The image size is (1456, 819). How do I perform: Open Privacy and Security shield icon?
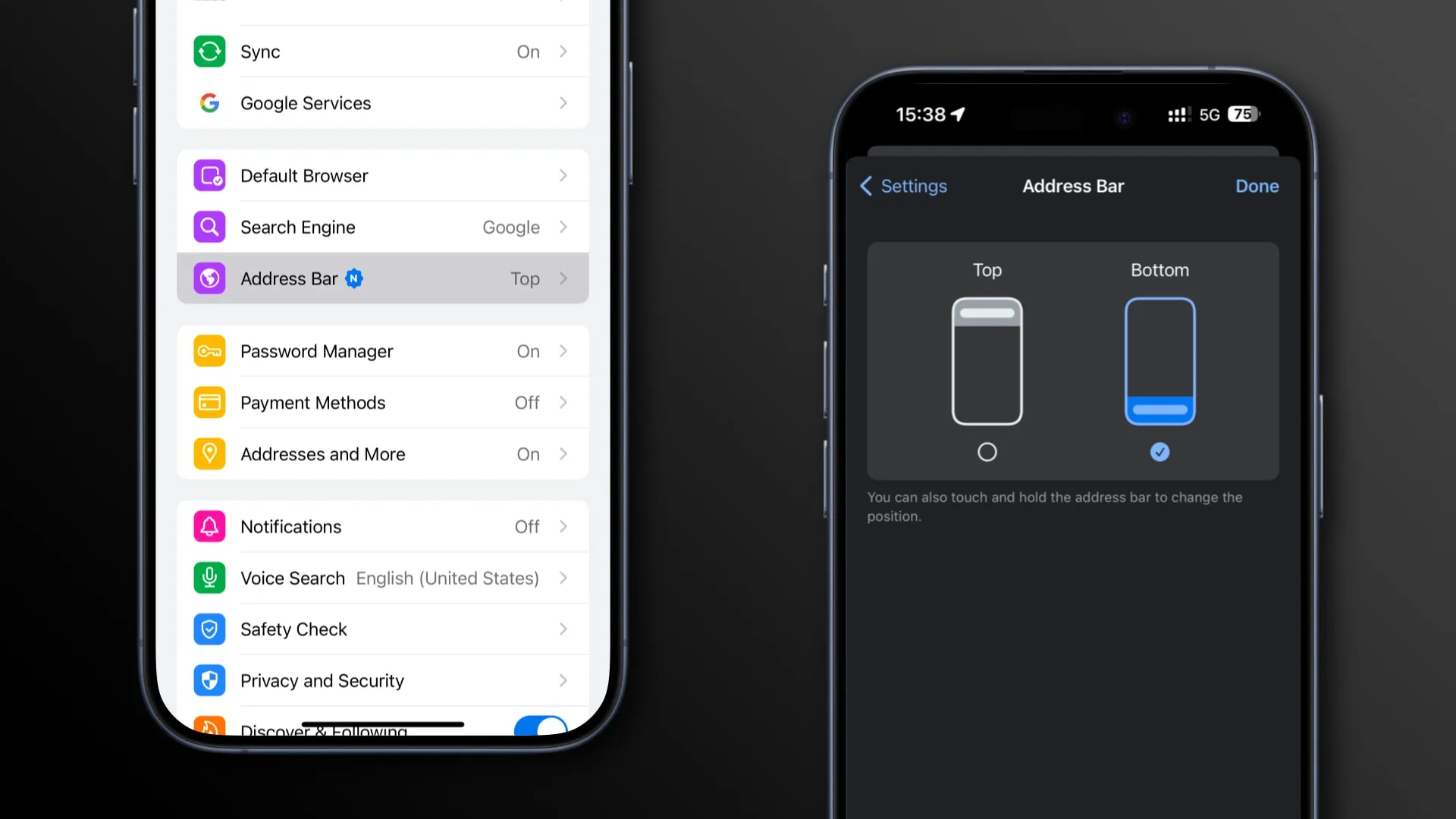[x=209, y=681]
